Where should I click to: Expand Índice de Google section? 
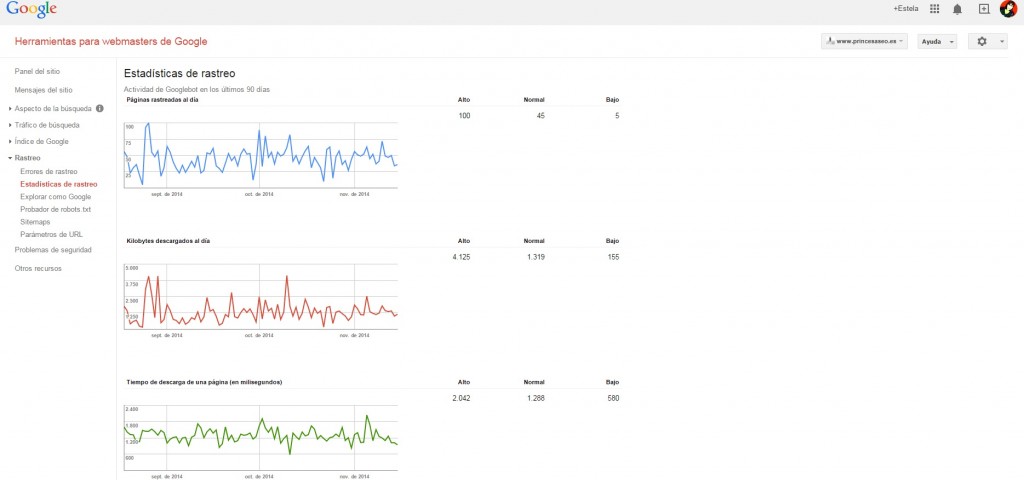pyautogui.click(x=41, y=141)
